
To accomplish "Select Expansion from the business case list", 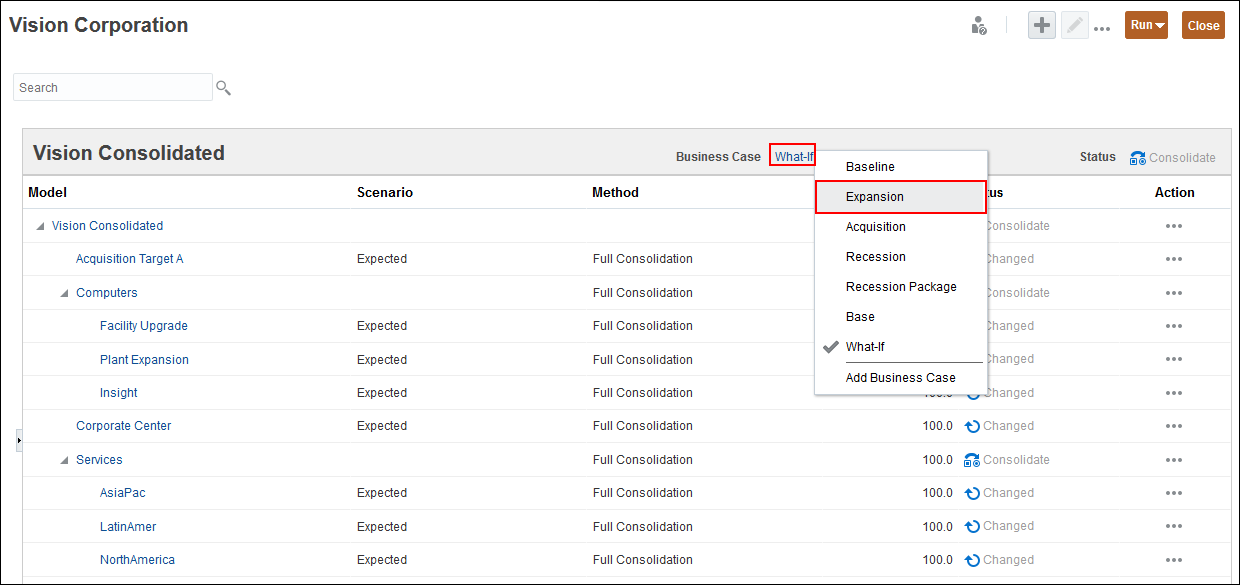I will coord(875,196).
